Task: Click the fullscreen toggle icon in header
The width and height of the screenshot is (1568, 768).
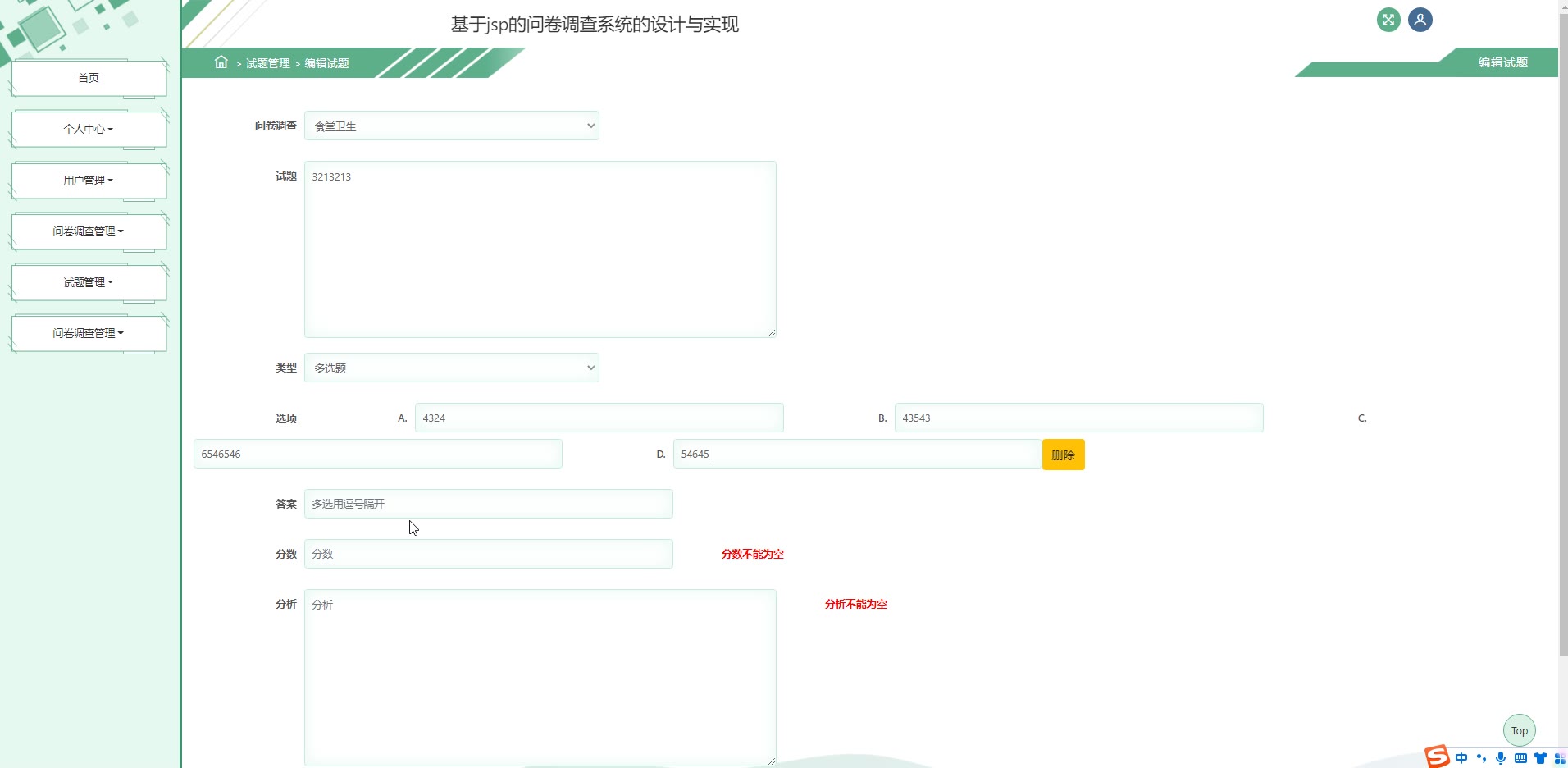Action: (1388, 20)
